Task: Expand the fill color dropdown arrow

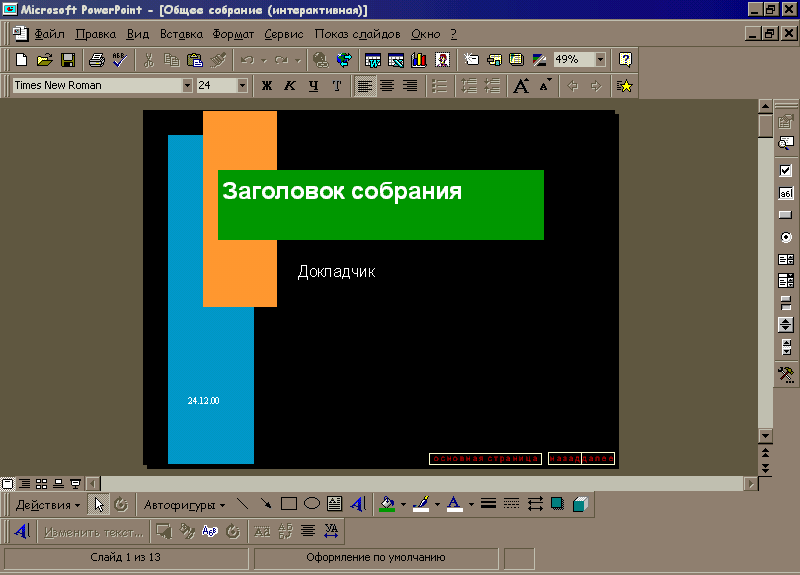Action: (403, 505)
